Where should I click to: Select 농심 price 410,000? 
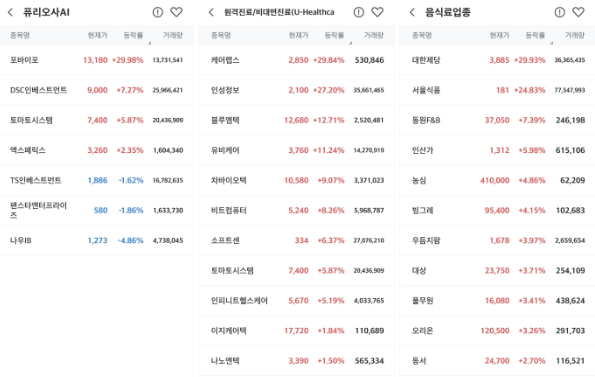point(495,180)
